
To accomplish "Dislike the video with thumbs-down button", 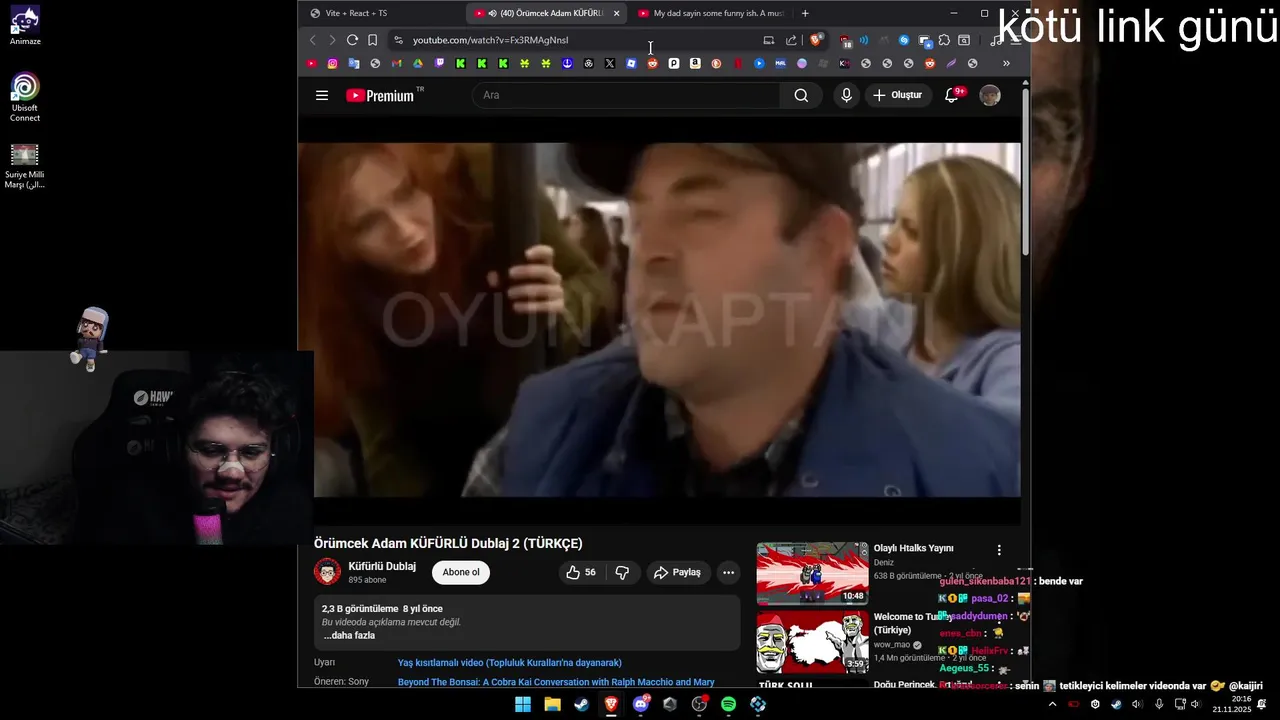I will (622, 572).
